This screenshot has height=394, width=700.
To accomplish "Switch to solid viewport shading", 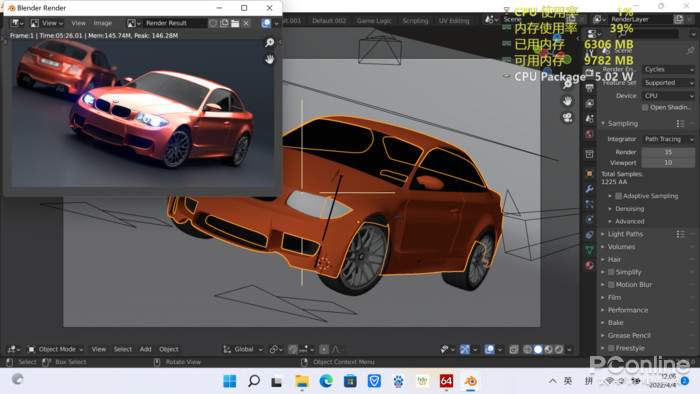I will coord(538,349).
